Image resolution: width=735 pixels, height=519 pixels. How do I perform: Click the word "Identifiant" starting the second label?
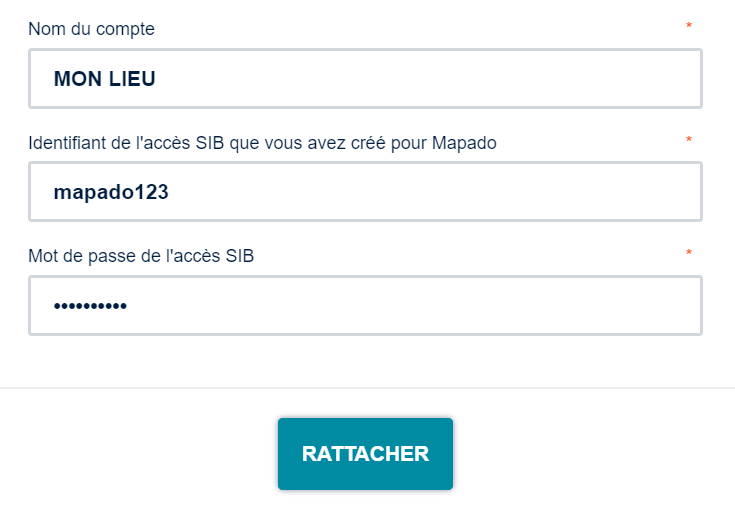[x=68, y=143]
